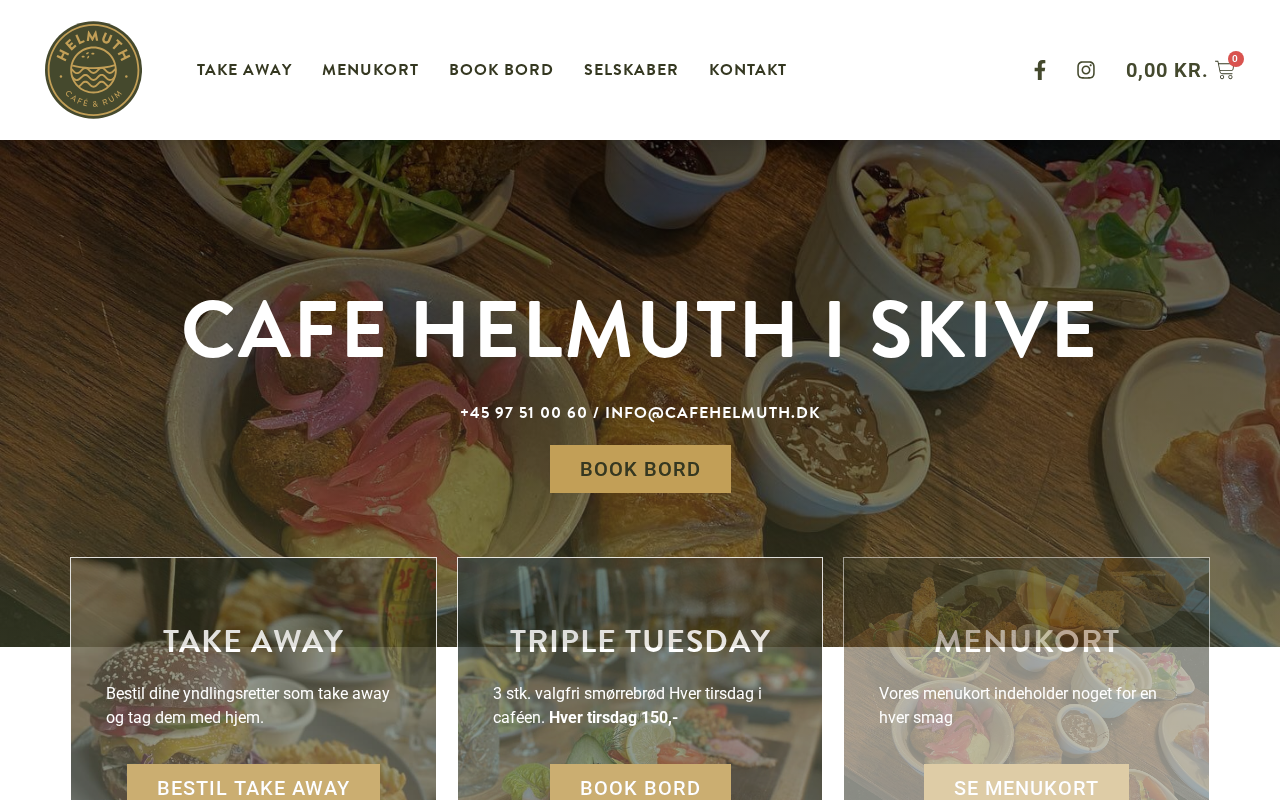This screenshot has width=1280, height=800.
Task: Click the Menukort card heading
Action: pos(1026,641)
